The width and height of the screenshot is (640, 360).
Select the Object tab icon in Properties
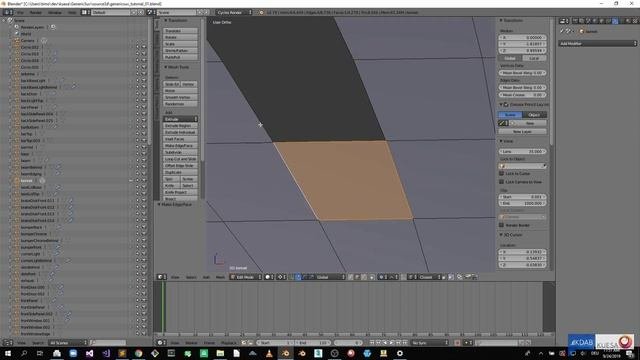pyautogui.click(x=601, y=20)
